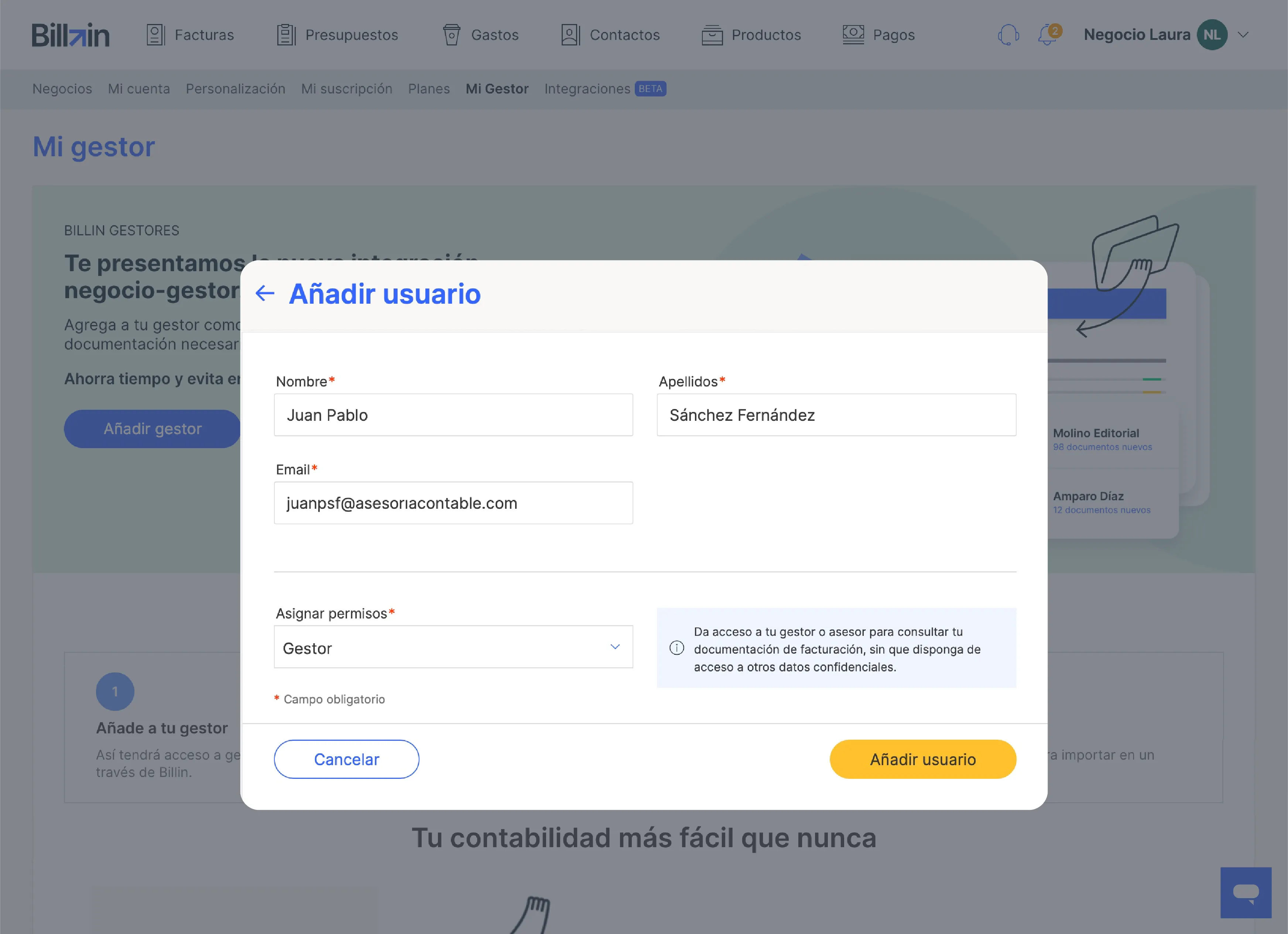Viewport: 1288px width, 934px height.
Task: Click the Contactos person icon
Action: pyautogui.click(x=570, y=35)
